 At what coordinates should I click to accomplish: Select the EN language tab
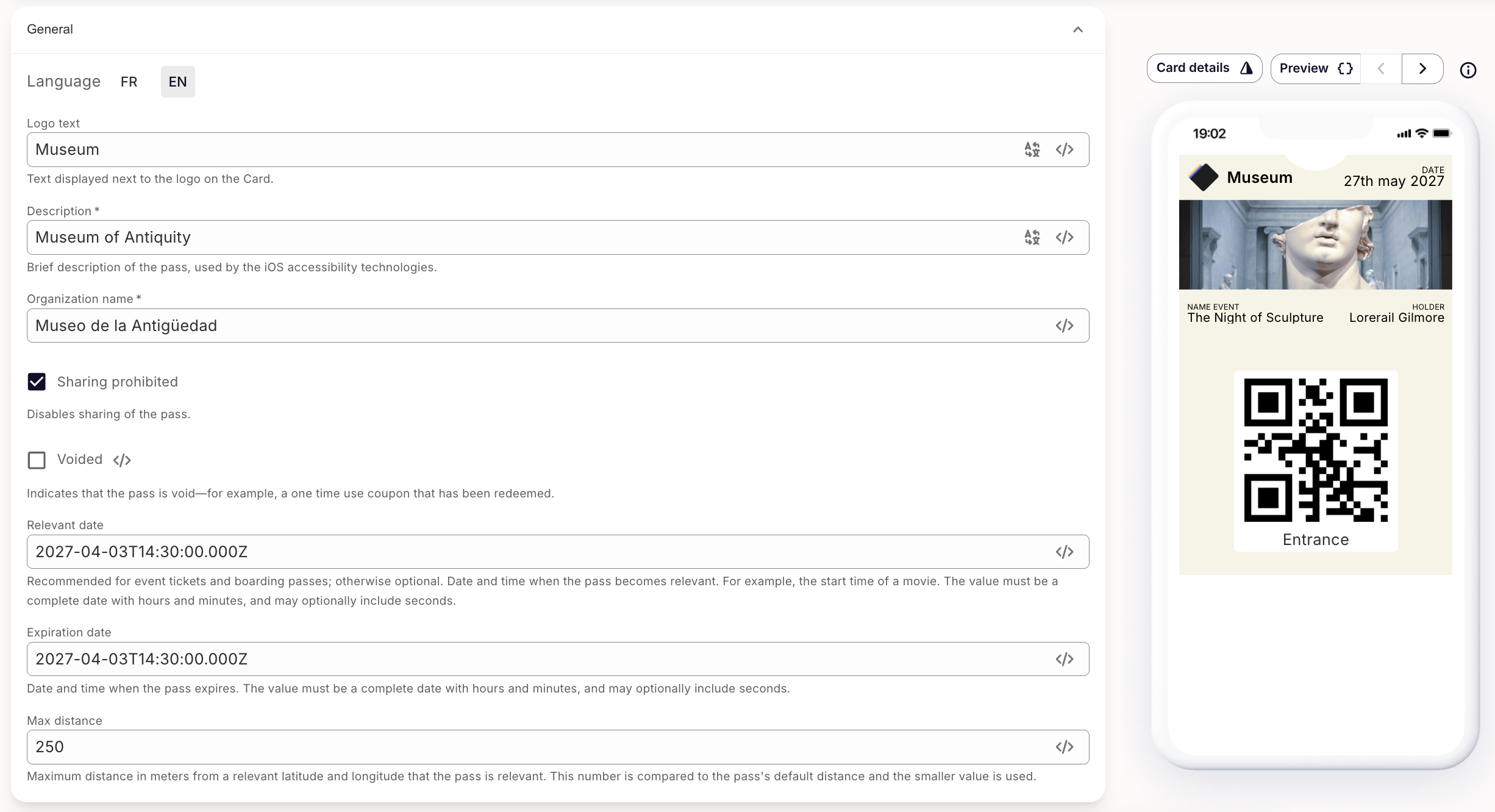click(x=177, y=82)
